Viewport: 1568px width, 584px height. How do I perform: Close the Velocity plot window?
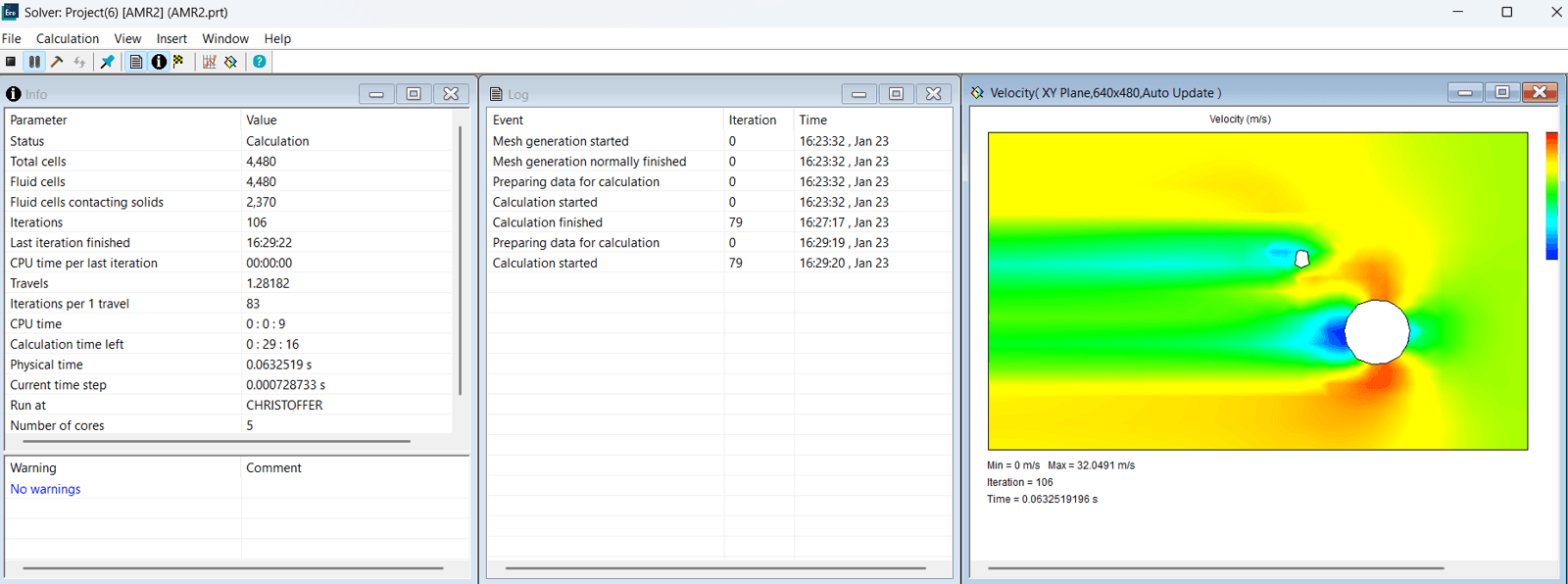coord(1540,92)
